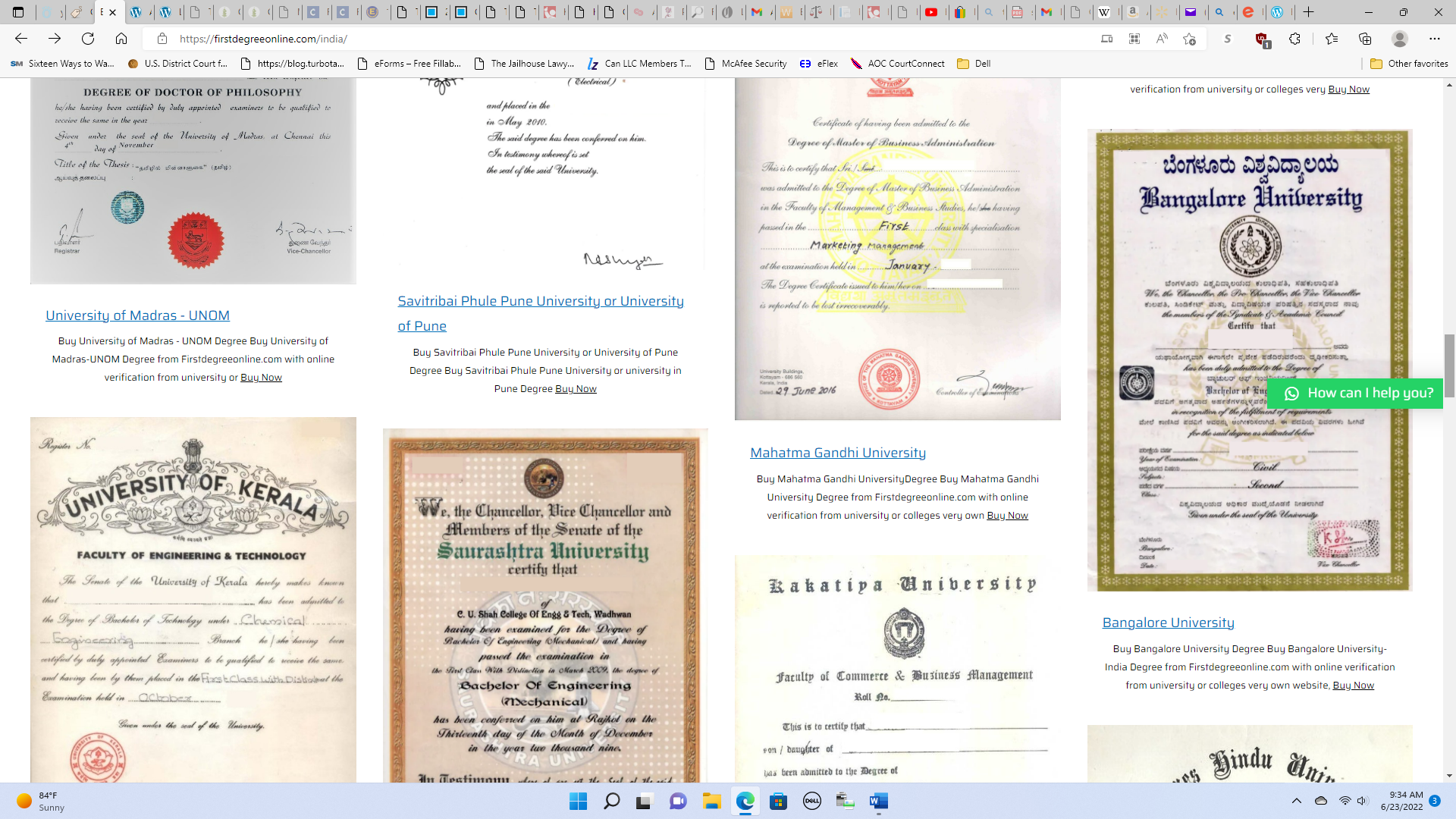The height and width of the screenshot is (819, 1456).
Task: Open the Favorites list icon
Action: (1332, 39)
